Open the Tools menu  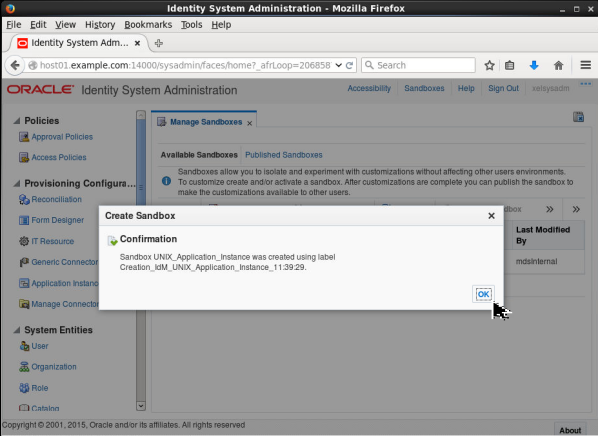pyautogui.click(x=191, y=25)
